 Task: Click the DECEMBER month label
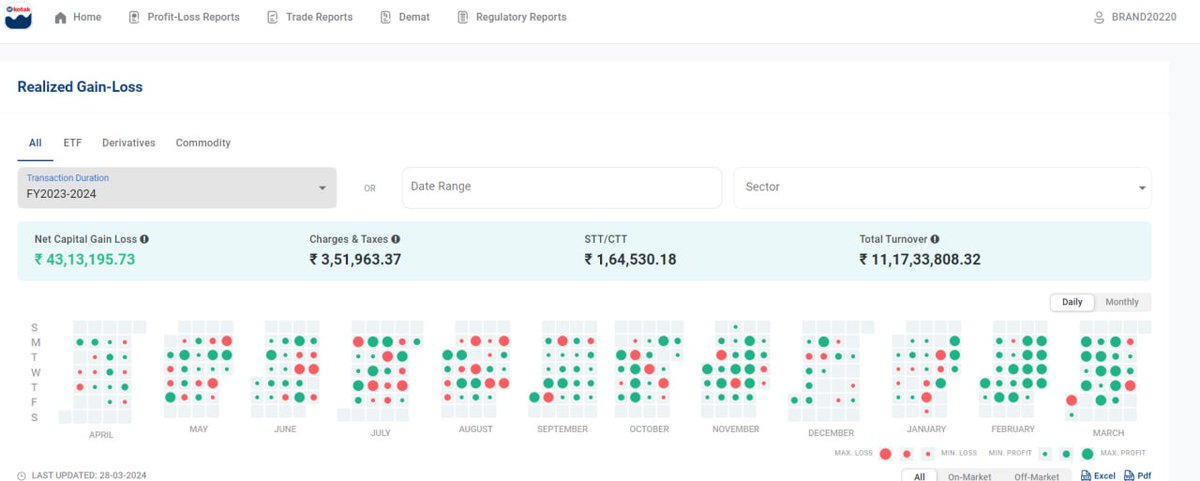point(831,433)
